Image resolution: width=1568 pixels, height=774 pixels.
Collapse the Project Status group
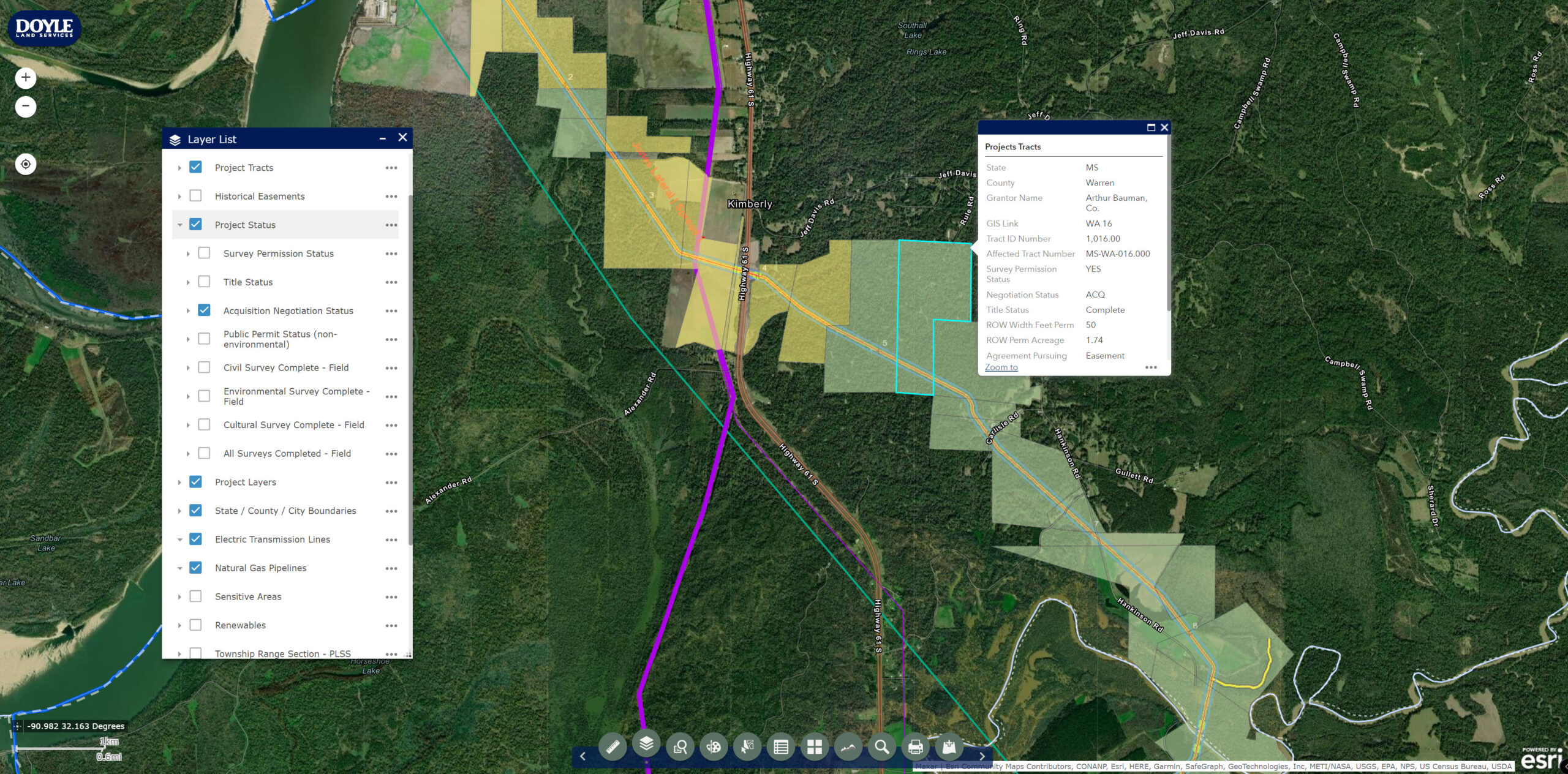(179, 225)
